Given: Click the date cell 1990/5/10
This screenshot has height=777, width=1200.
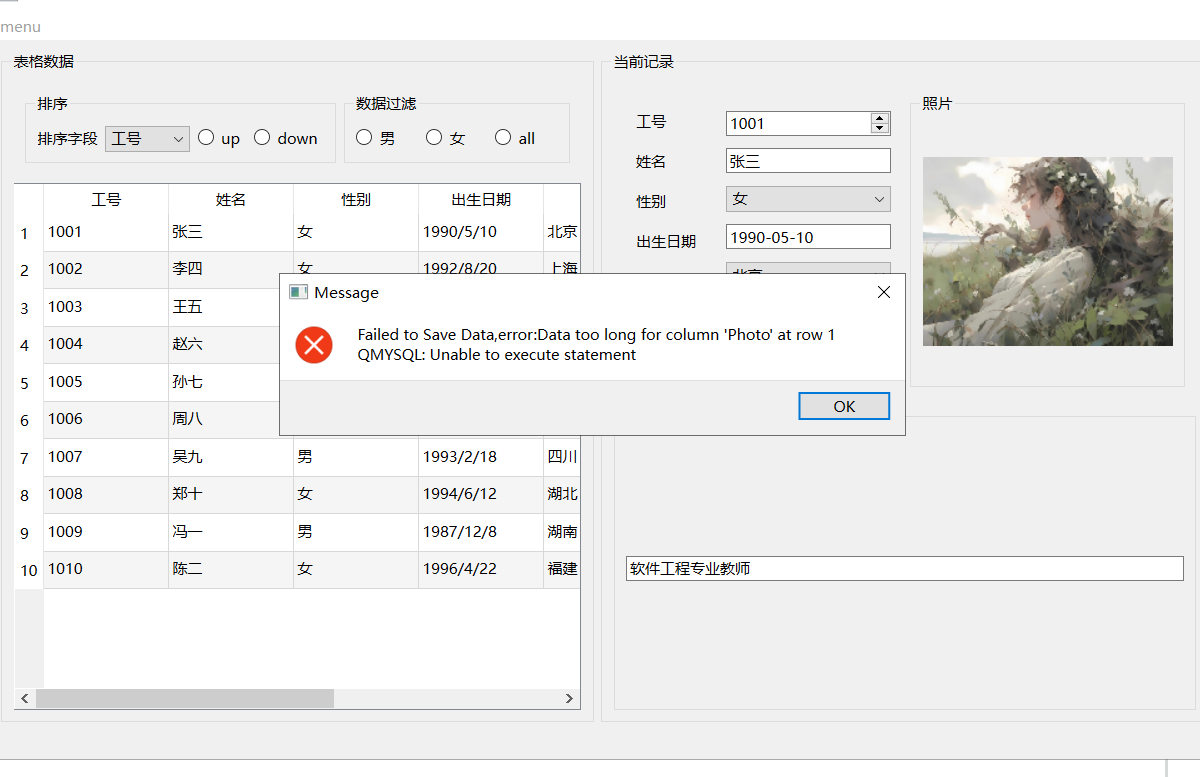Looking at the screenshot, I should click(x=481, y=232).
